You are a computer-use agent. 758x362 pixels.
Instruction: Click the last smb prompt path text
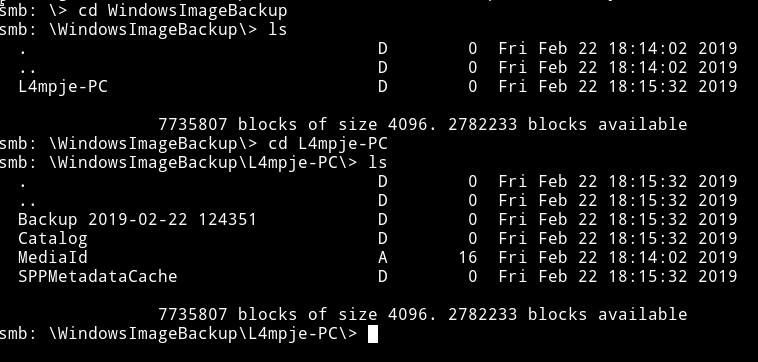click(x=203, y=333)
